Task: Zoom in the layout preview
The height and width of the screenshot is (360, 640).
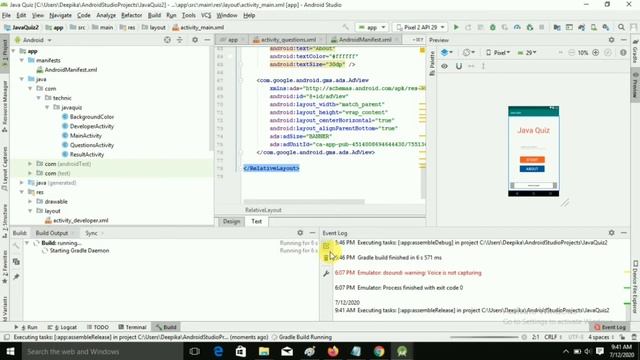Action: point(596,53)
